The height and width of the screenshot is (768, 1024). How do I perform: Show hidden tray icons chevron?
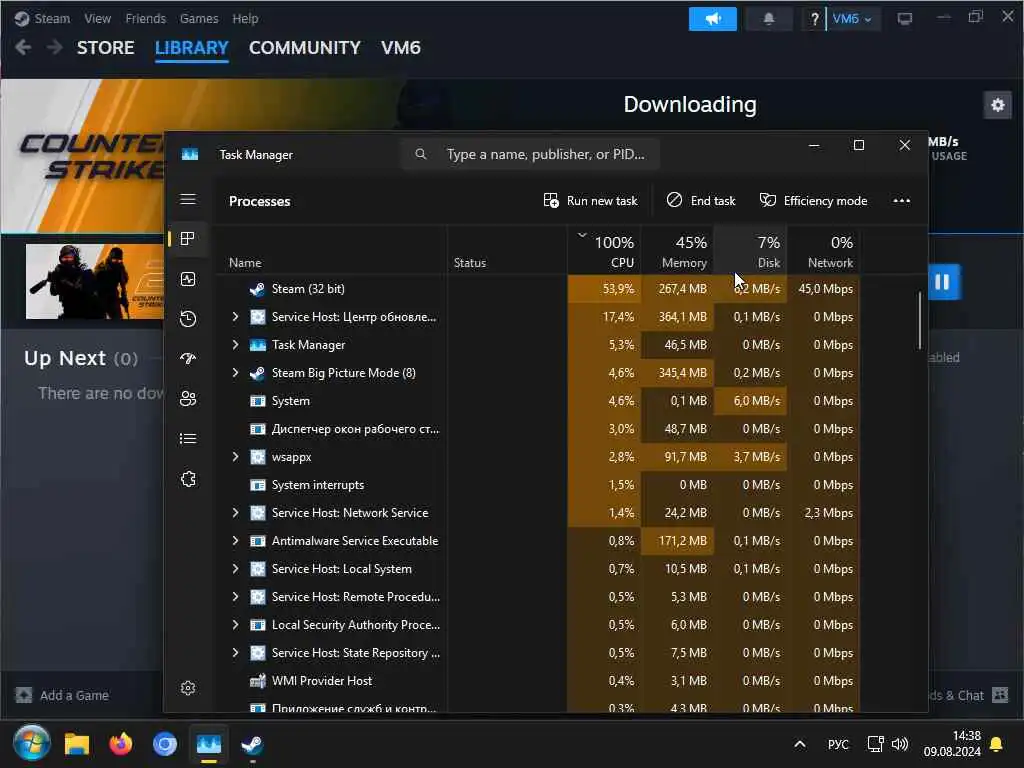[x=799, y=744]
